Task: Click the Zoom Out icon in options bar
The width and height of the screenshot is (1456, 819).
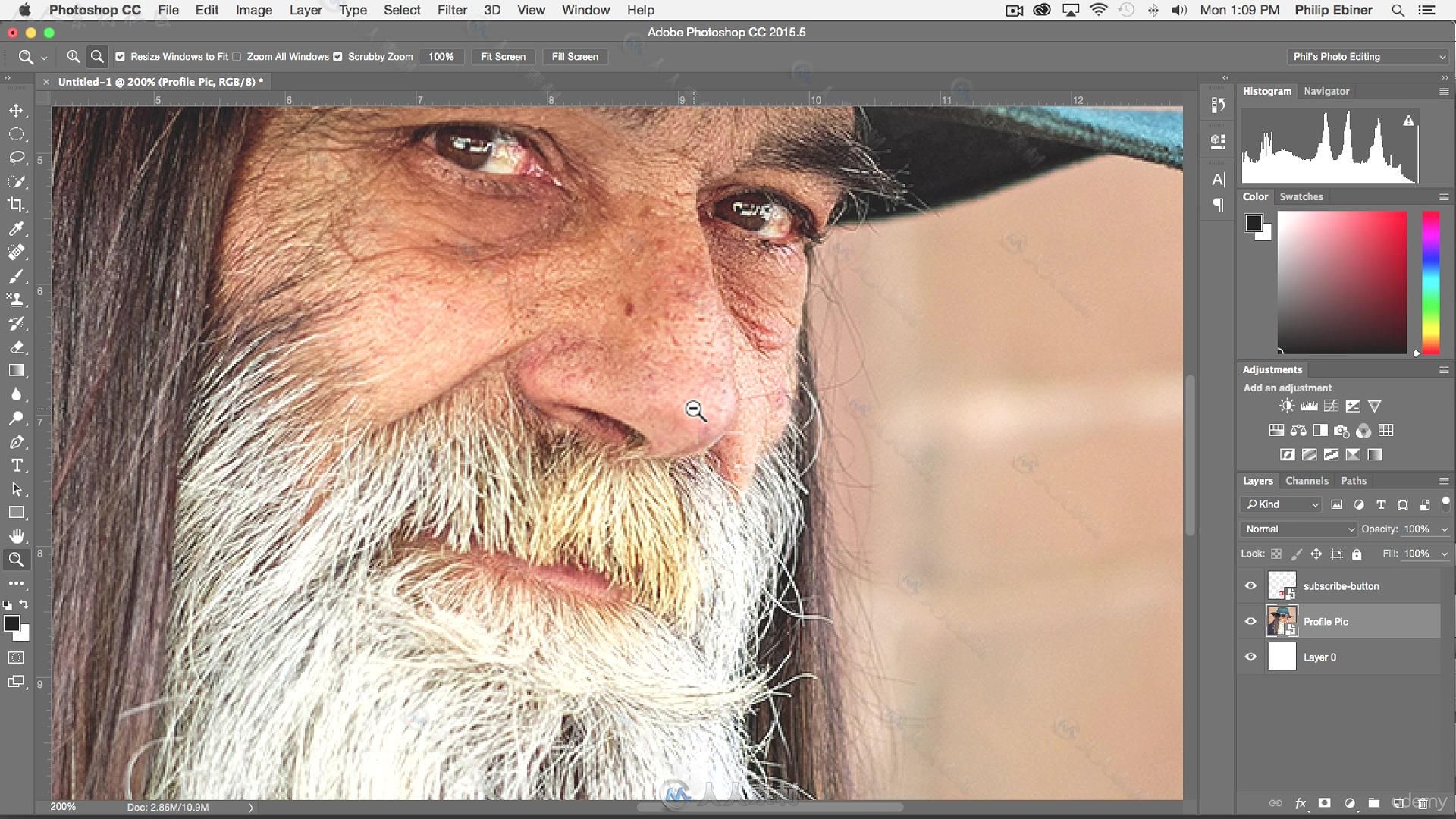Action: coord(97,57)
